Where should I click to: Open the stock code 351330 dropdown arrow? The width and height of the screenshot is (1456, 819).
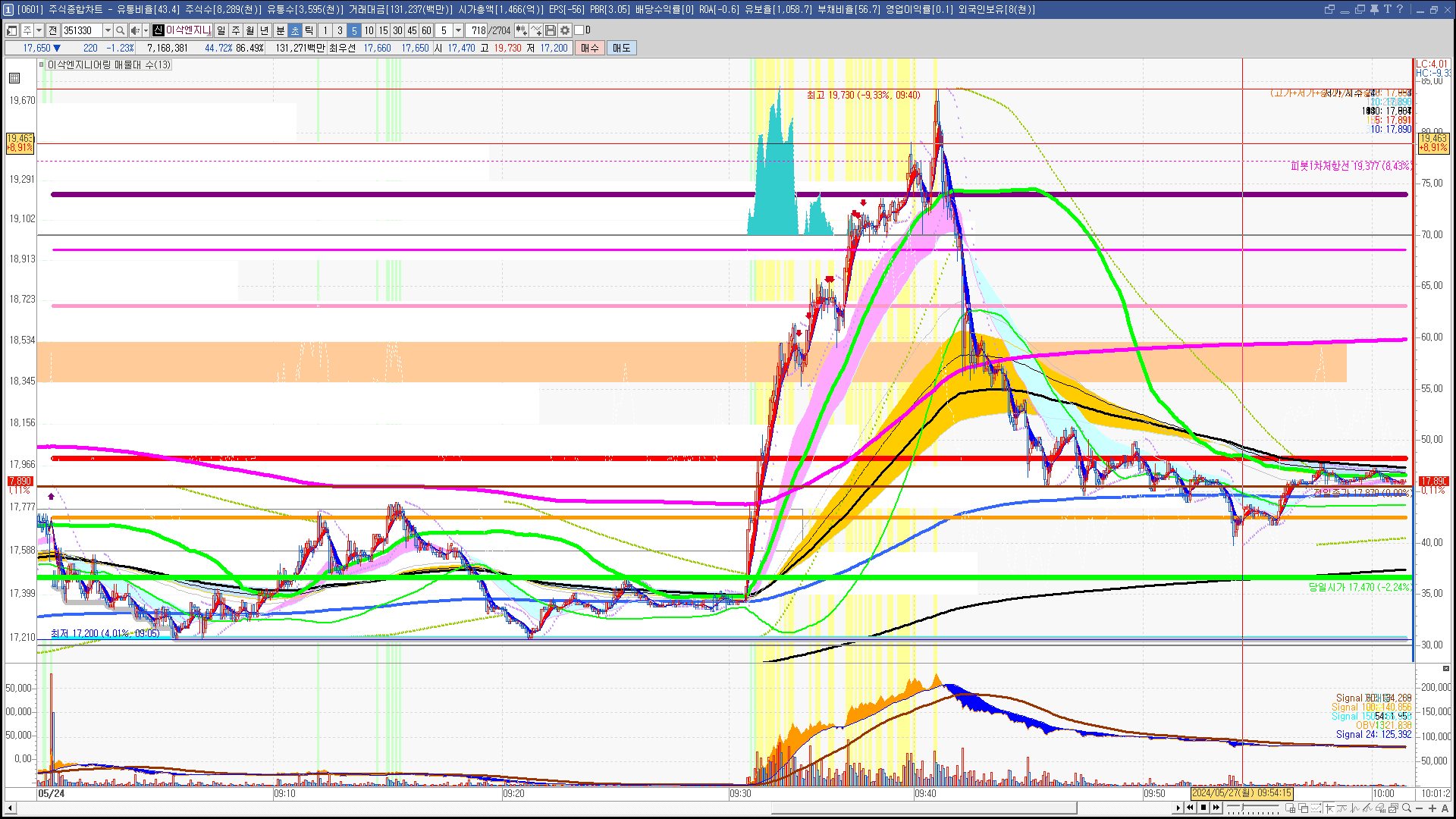[108, 30]
